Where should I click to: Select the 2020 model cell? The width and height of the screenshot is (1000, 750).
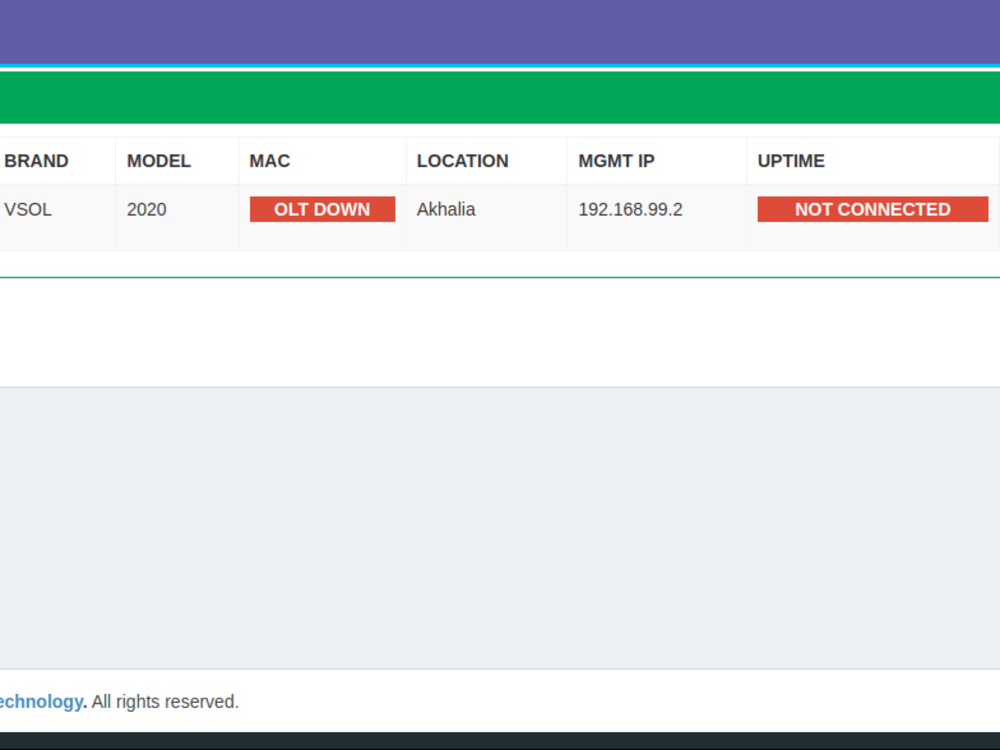146,209
